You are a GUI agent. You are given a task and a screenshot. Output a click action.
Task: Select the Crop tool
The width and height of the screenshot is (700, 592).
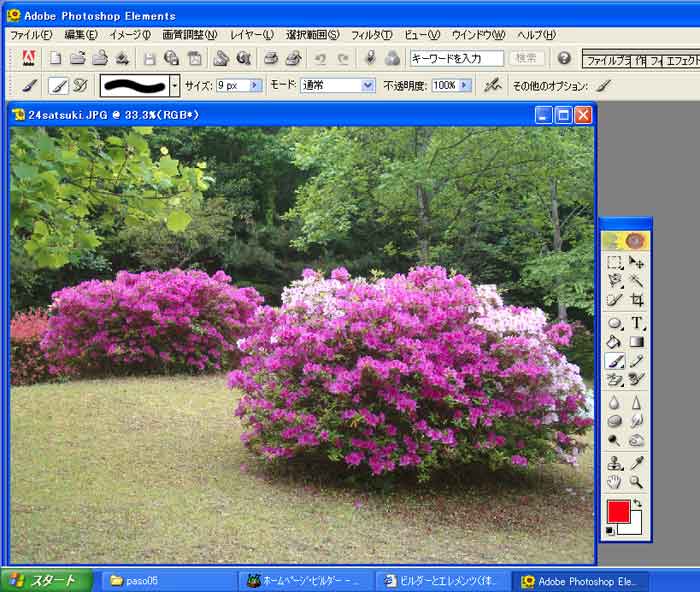(636, 299)
